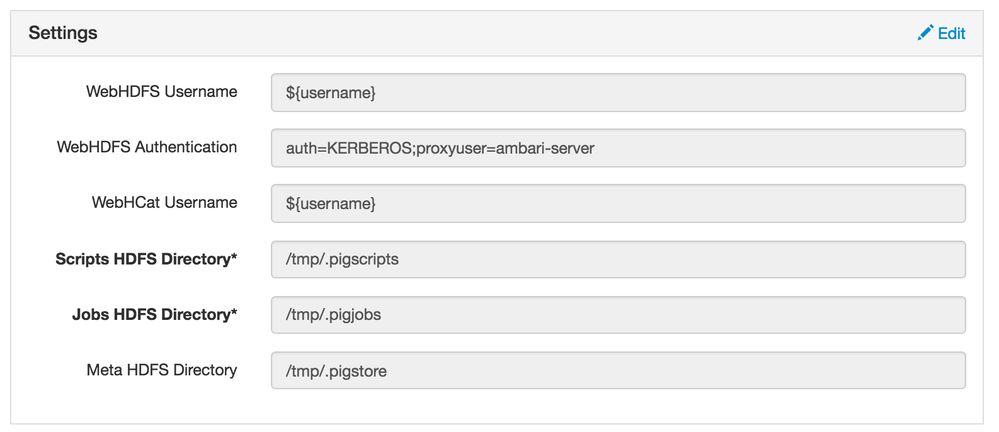The image size is (999, 432).
Task: Click the Meta HDFS Directory label
Action: (162, 370)
